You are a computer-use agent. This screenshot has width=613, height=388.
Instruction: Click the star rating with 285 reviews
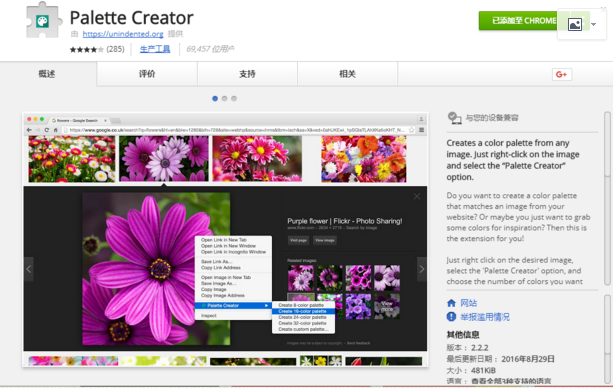click(x=97, y=49)
